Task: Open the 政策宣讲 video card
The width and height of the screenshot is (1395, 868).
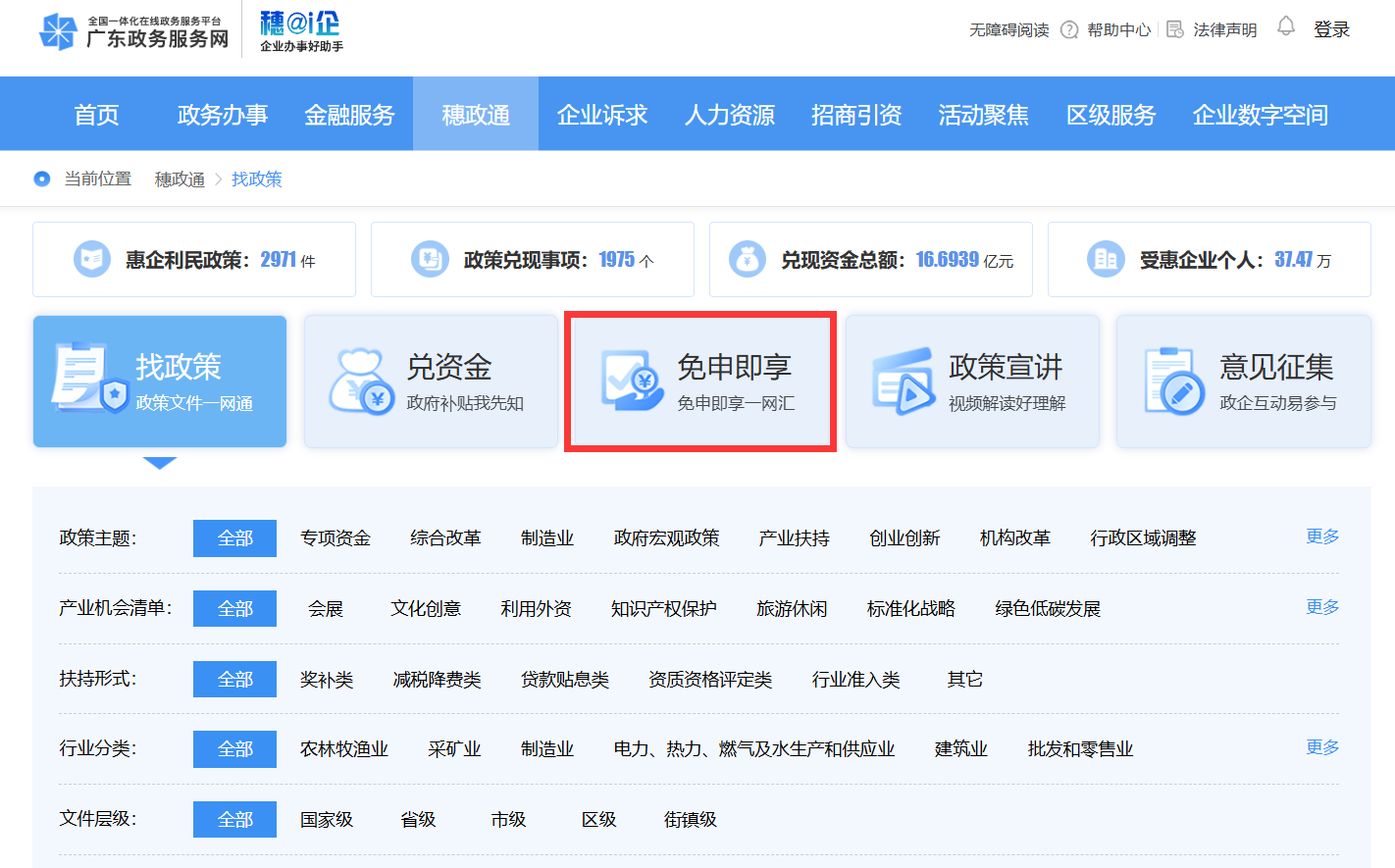Action: click(972, 382)
